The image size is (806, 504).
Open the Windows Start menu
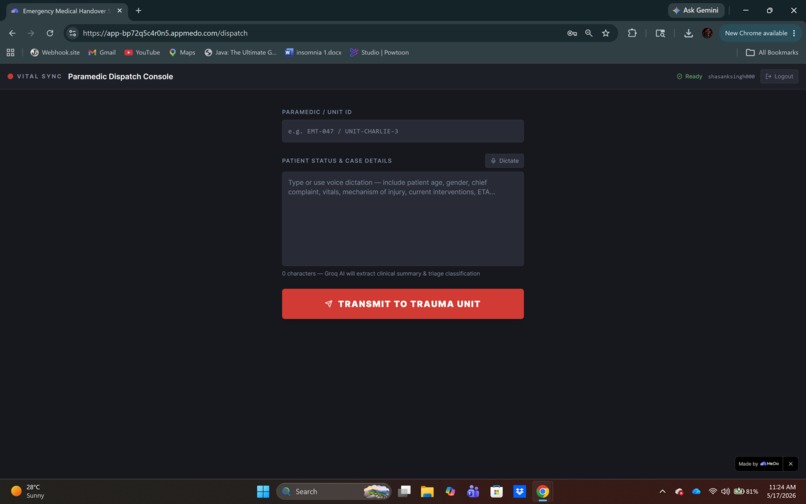[x=263, y=492]
